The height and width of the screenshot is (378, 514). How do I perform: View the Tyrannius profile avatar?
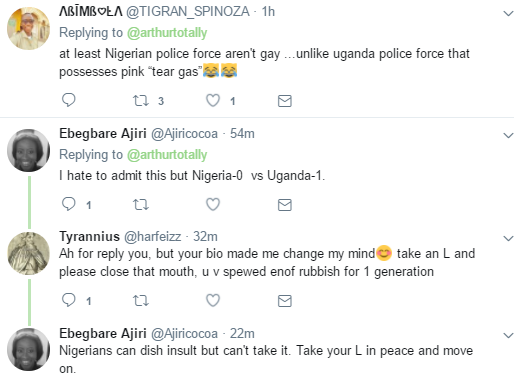pos(29,253)
